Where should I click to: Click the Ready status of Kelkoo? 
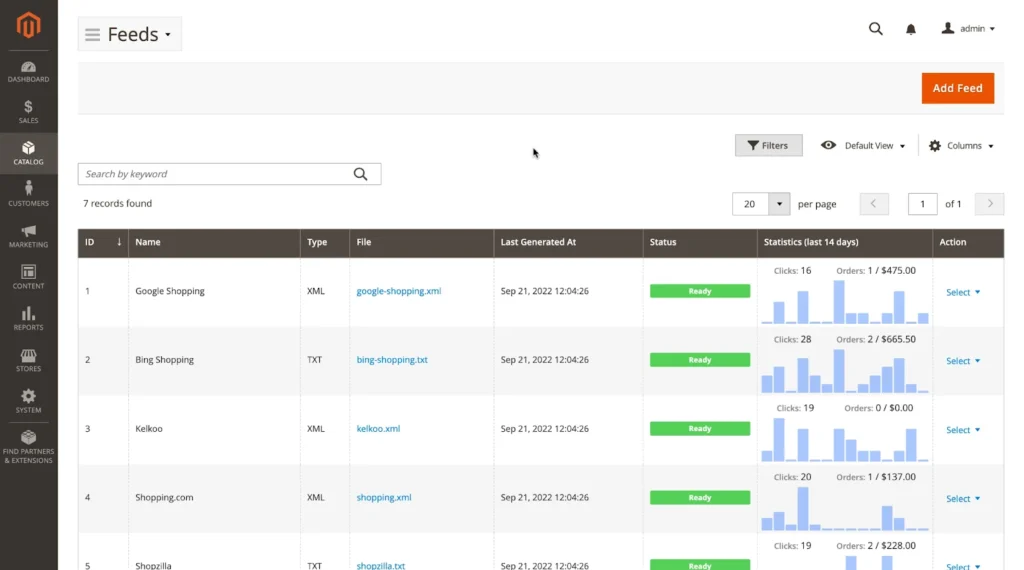point(699,429)
